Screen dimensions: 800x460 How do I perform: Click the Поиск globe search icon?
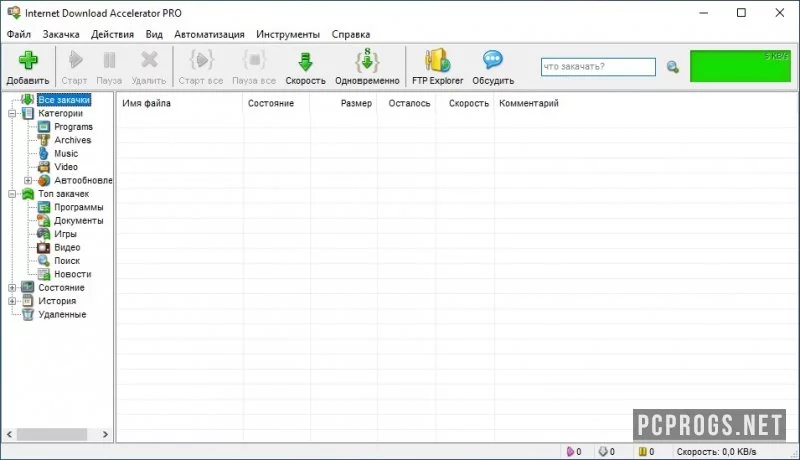[44, 261]
